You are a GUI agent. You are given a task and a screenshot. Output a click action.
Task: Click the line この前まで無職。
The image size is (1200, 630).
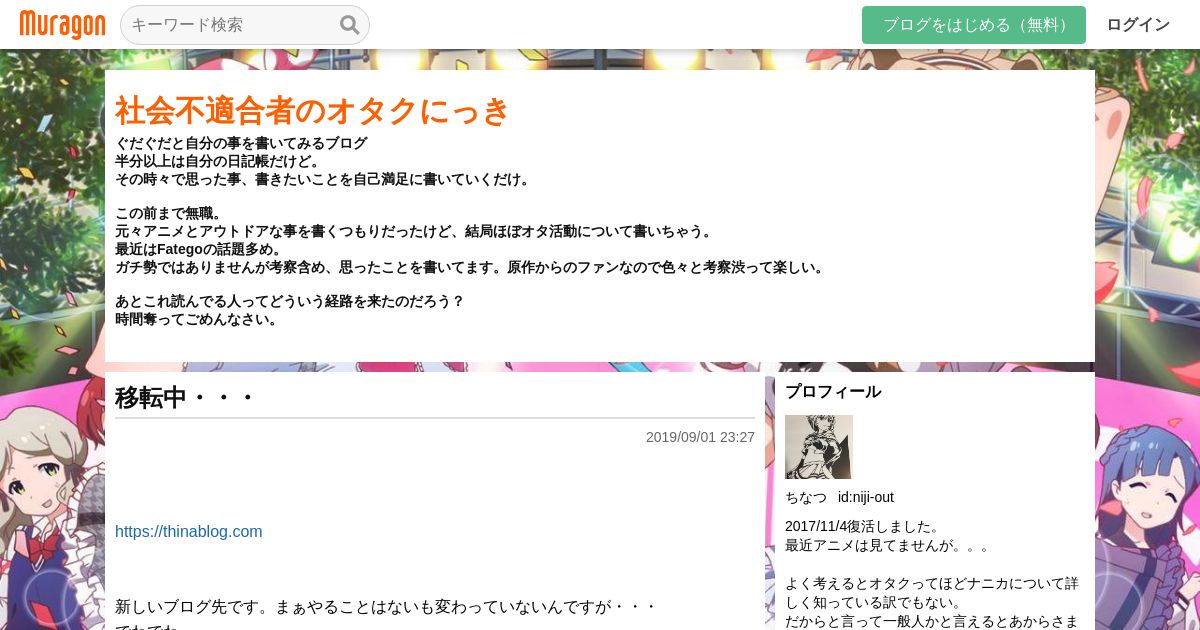click(169, 213)
